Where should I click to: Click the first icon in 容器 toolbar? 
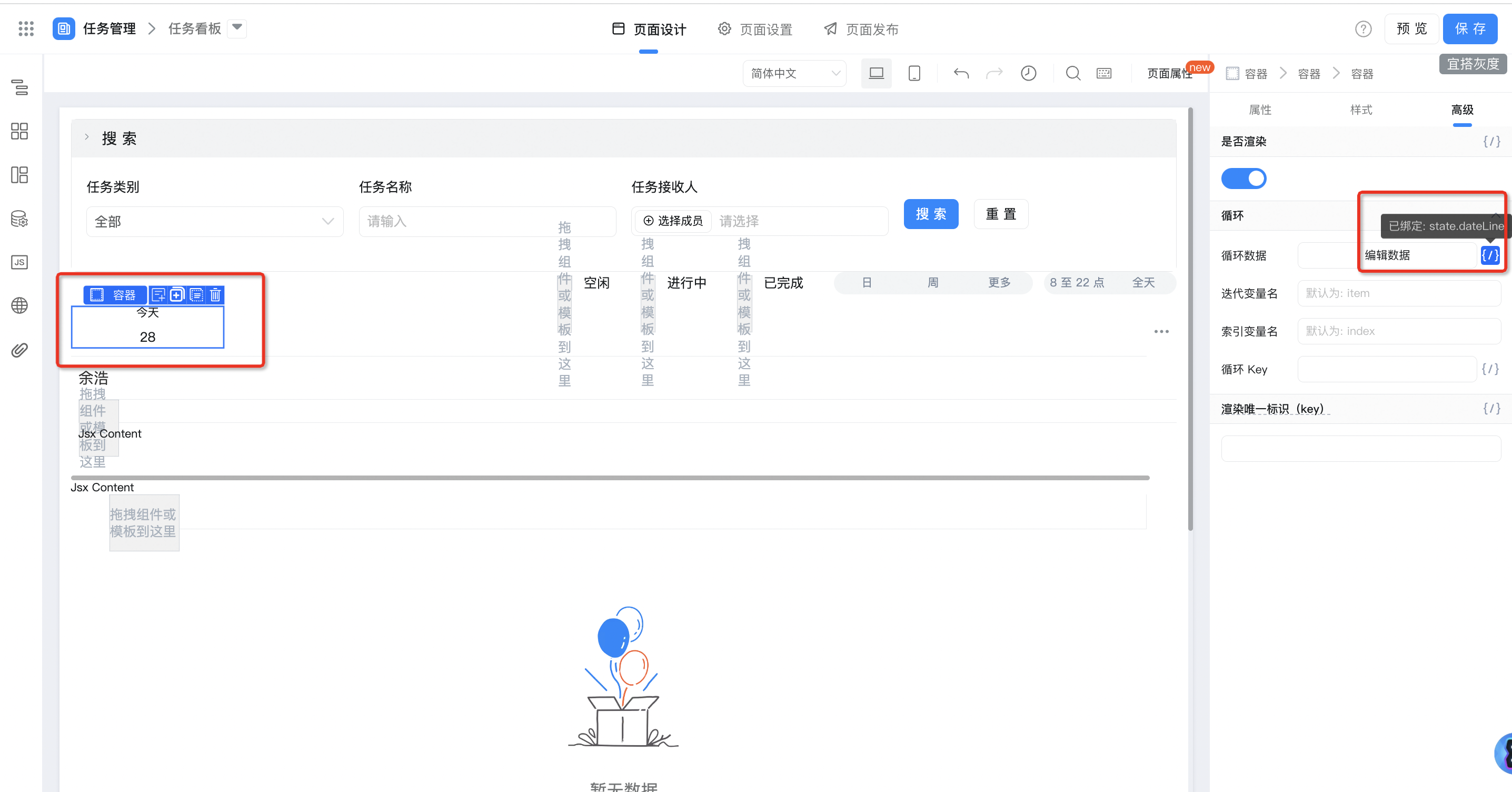[158, 295]
